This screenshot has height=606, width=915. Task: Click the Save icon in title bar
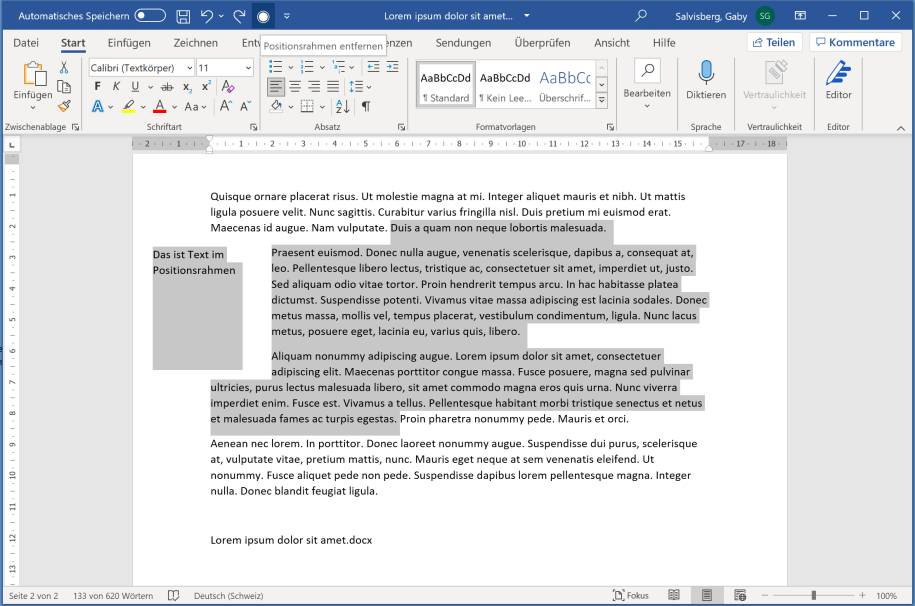point(183,16)
